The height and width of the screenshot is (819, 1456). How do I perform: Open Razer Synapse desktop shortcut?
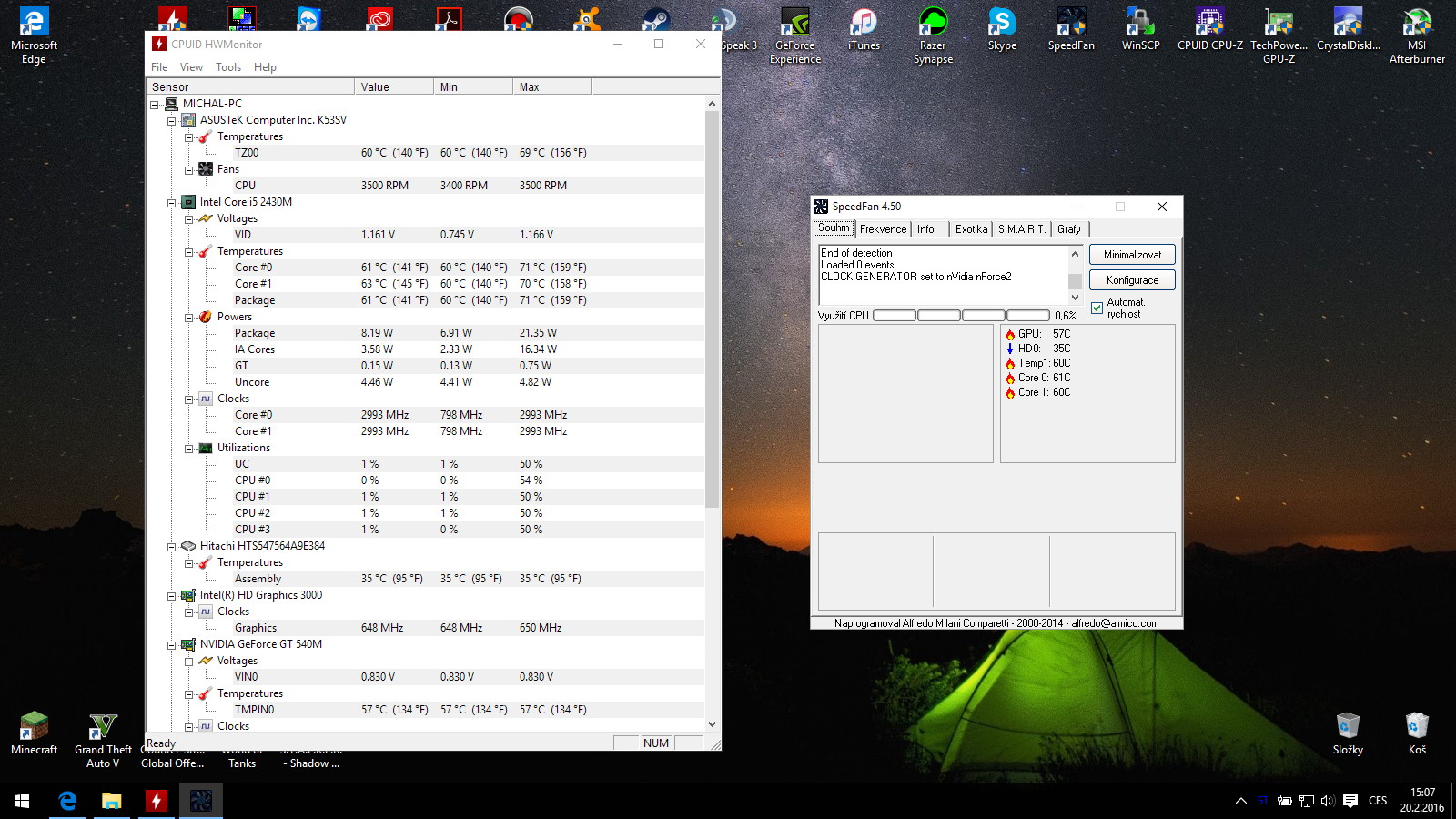pos(933,36)
